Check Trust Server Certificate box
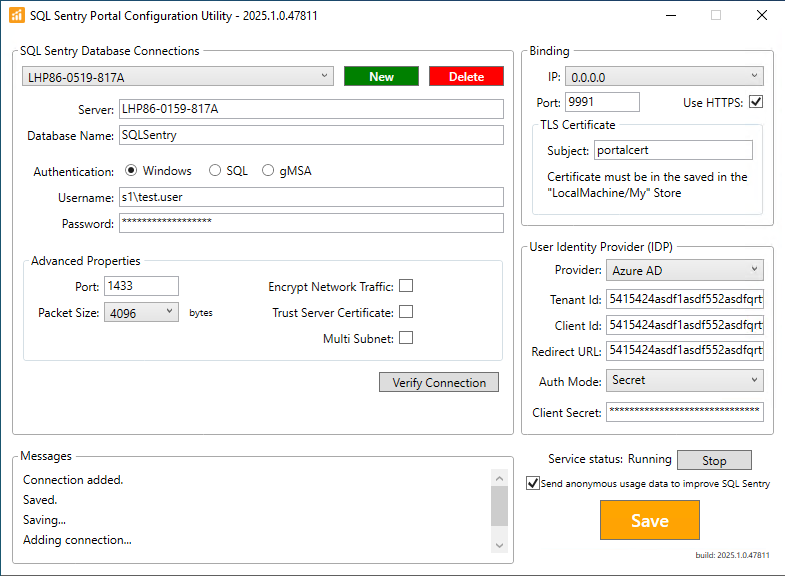This screenshot has width=785, height=576. 406,312
